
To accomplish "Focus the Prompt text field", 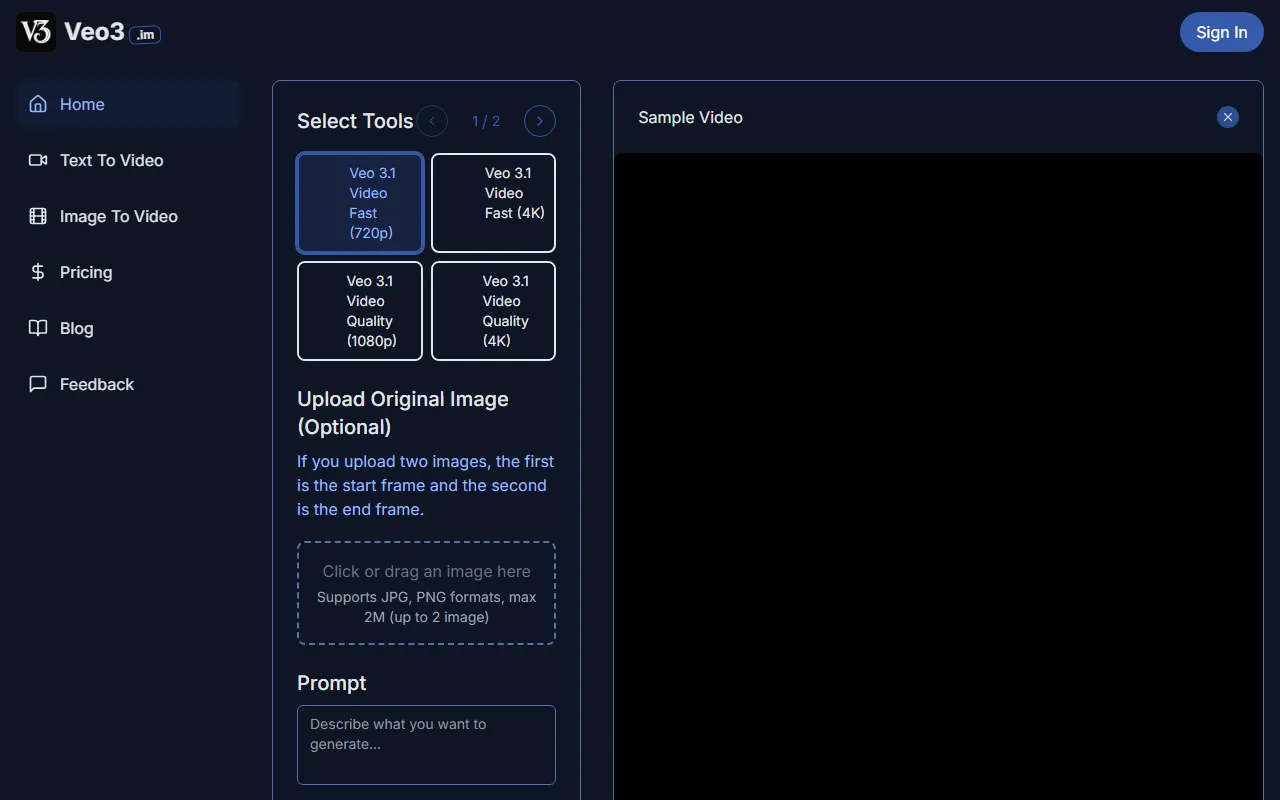I will coord(426,744).
